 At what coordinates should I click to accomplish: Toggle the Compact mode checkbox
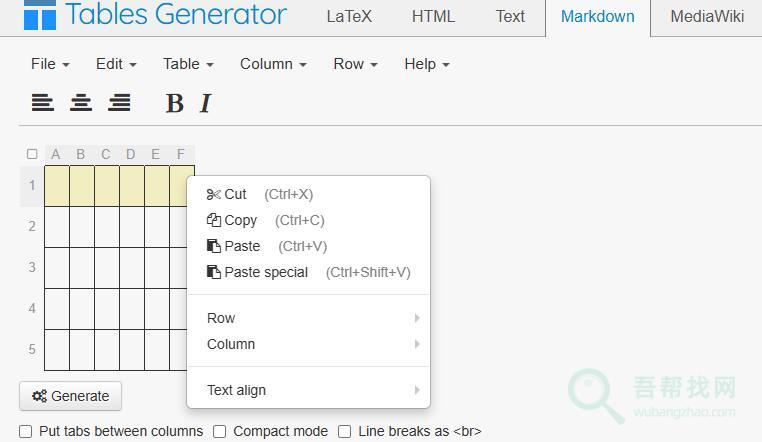click(x=220, y=432)
